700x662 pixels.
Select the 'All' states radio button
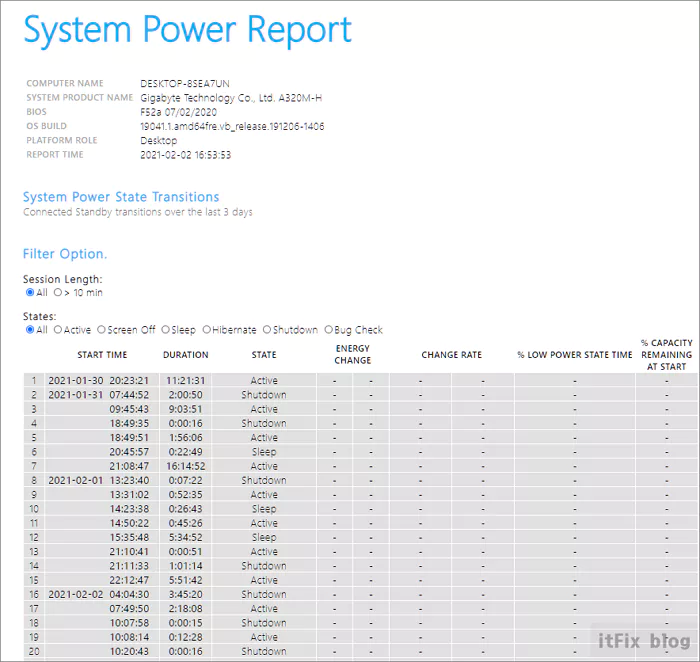click(x=30, y=329)
